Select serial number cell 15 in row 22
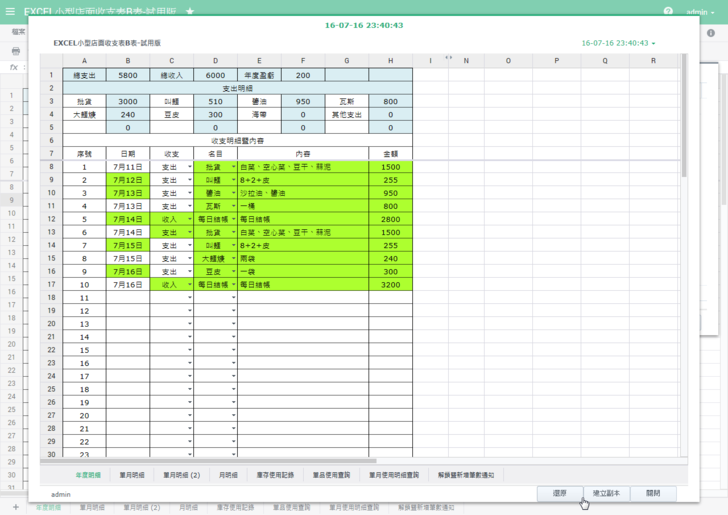The image size is (728, 515). tap(84, 350)
